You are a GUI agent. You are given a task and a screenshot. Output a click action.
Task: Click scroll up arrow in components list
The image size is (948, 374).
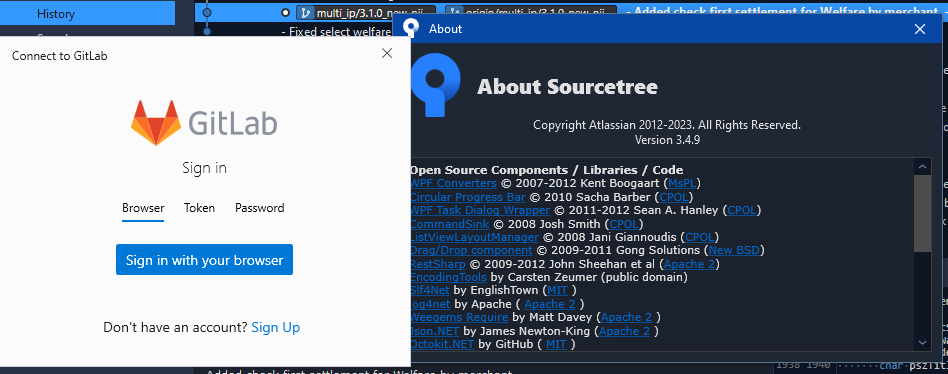(x=923, y=167)
